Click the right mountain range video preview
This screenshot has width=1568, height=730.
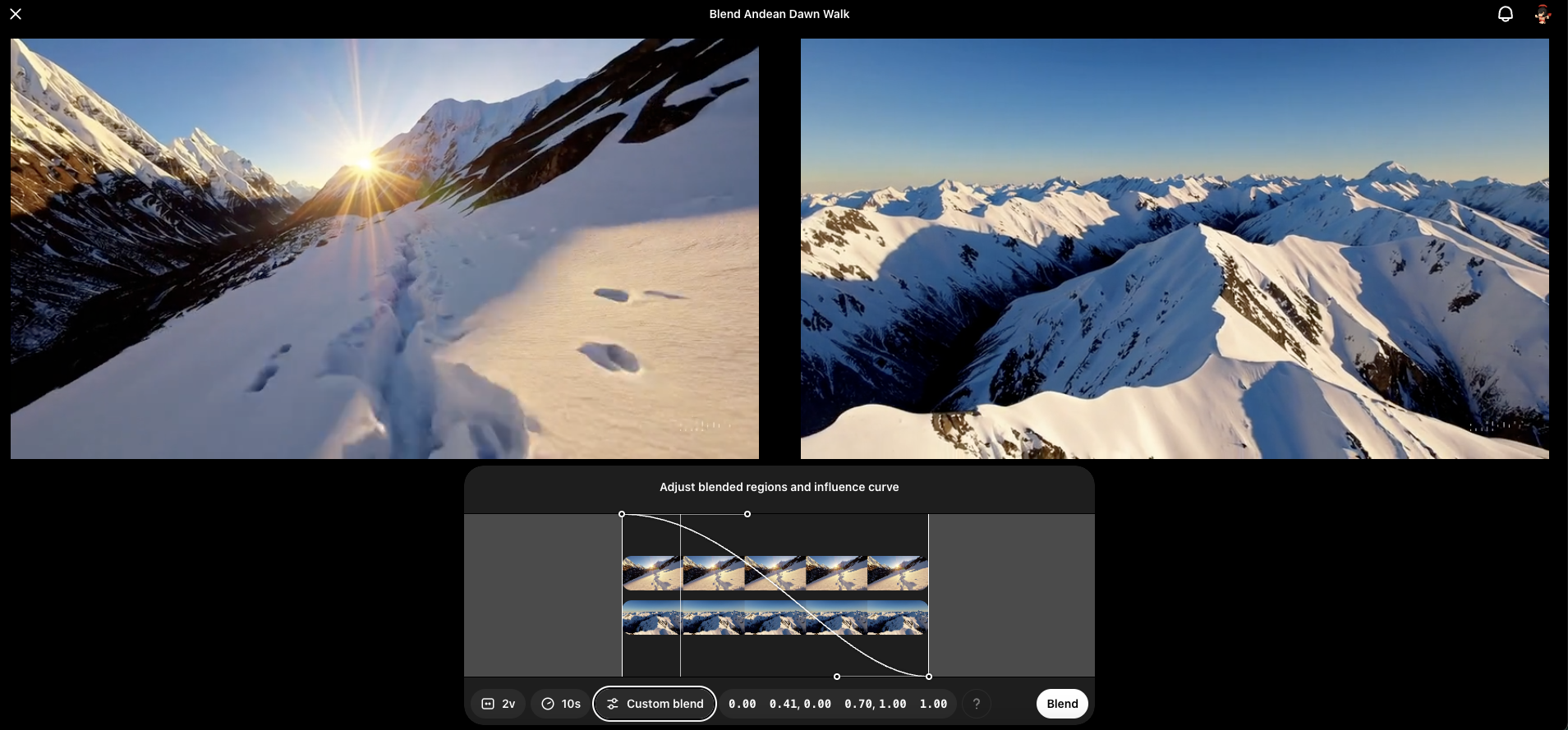tap(1175, 249)
